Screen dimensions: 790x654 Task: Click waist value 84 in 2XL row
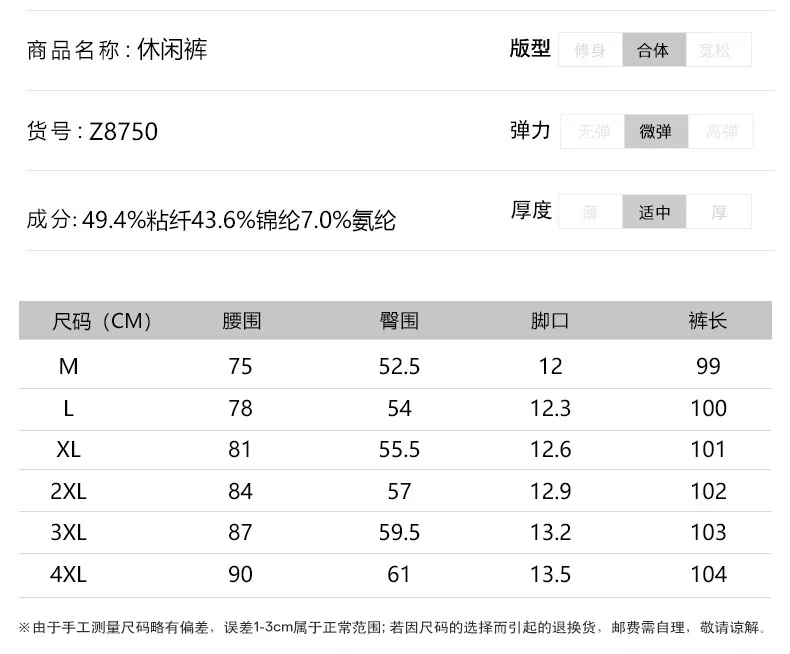point(240,491)
